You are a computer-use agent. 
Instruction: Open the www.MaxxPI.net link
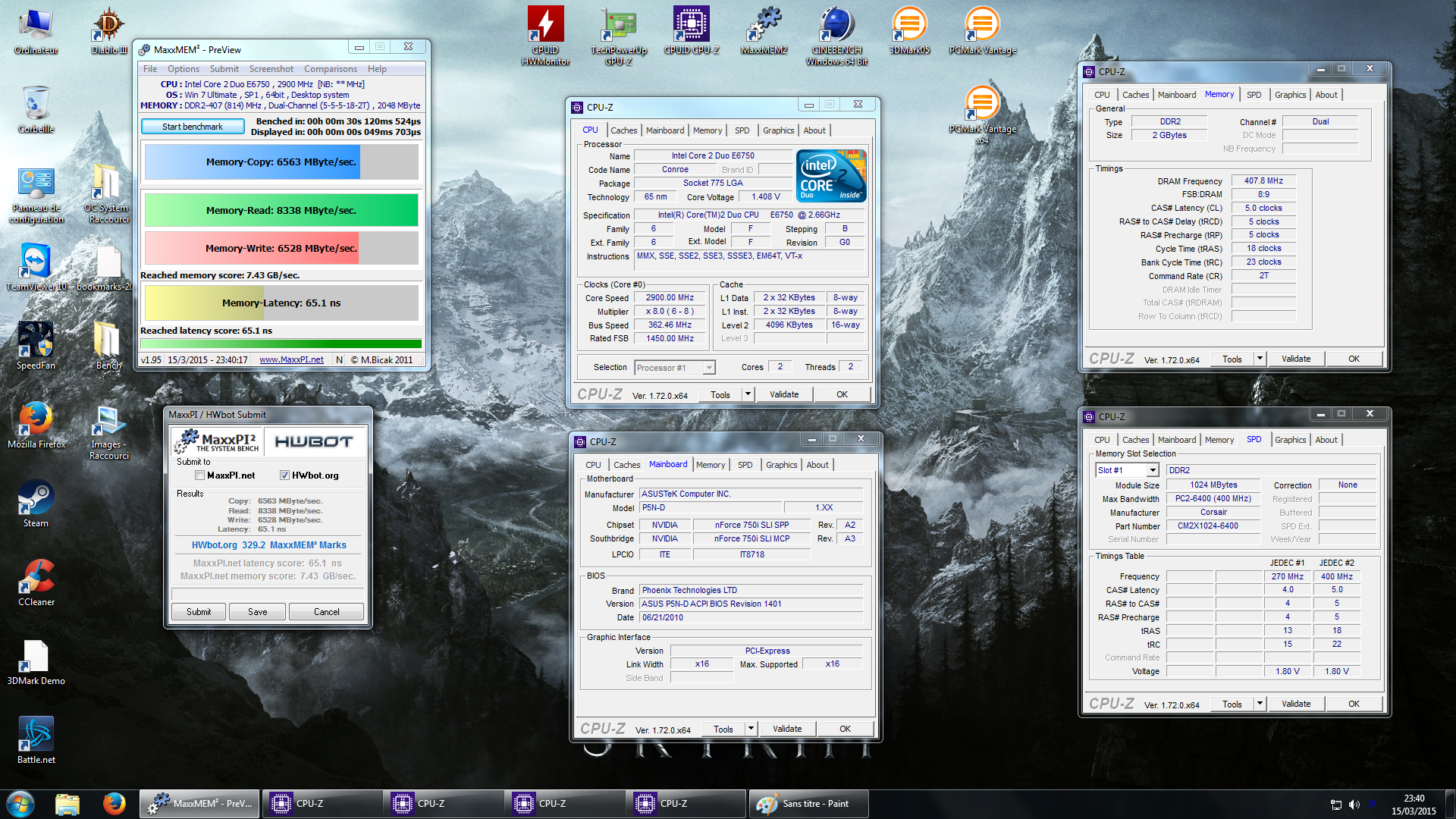tap(291, 359)
